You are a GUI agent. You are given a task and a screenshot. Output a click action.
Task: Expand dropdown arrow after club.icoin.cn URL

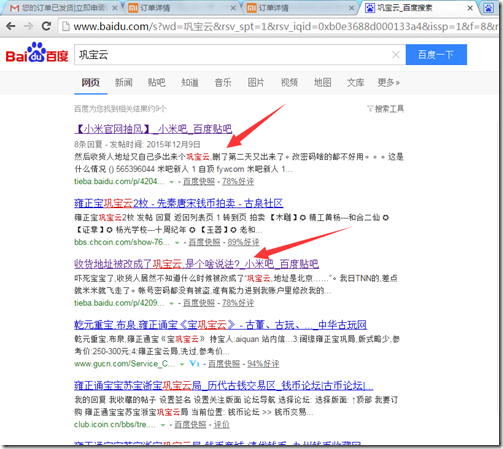pos(163,425)
